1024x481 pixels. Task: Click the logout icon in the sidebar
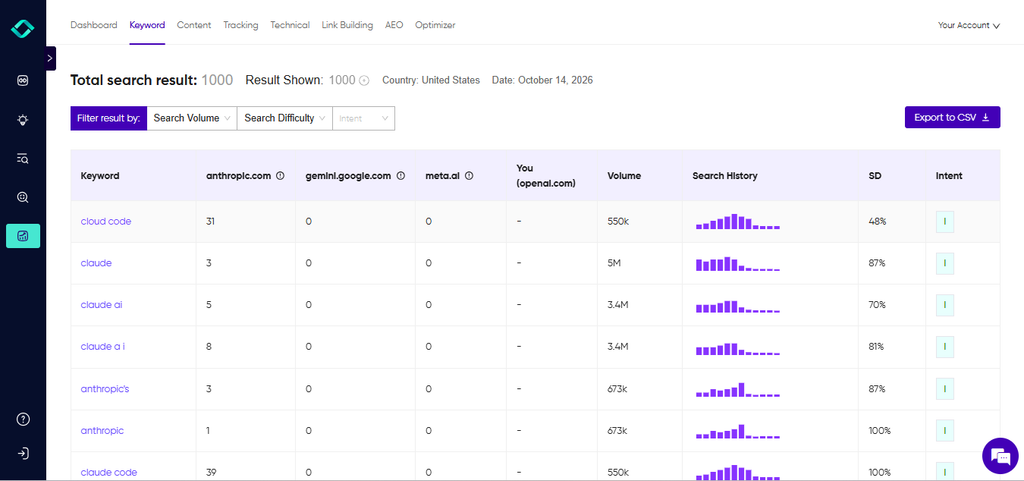point(23,453)
